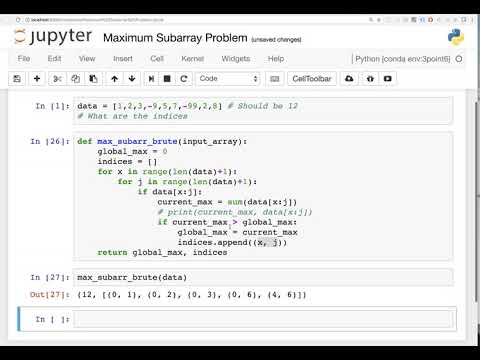Click the cloud download toolbar icon
This screenshot has height=360, width=480.
(349, 79)
